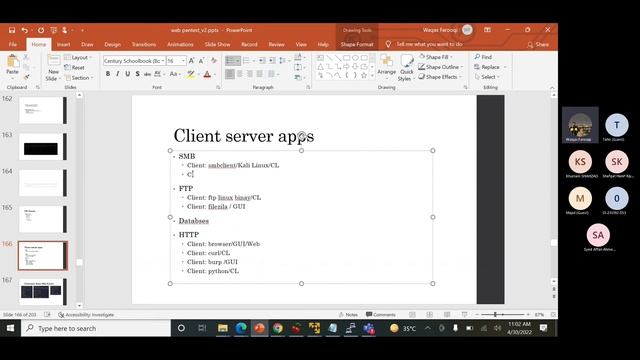Switch to the Slide Show tab
The width and height of the screenshot is (640, 360).
(x=218, y=44)
